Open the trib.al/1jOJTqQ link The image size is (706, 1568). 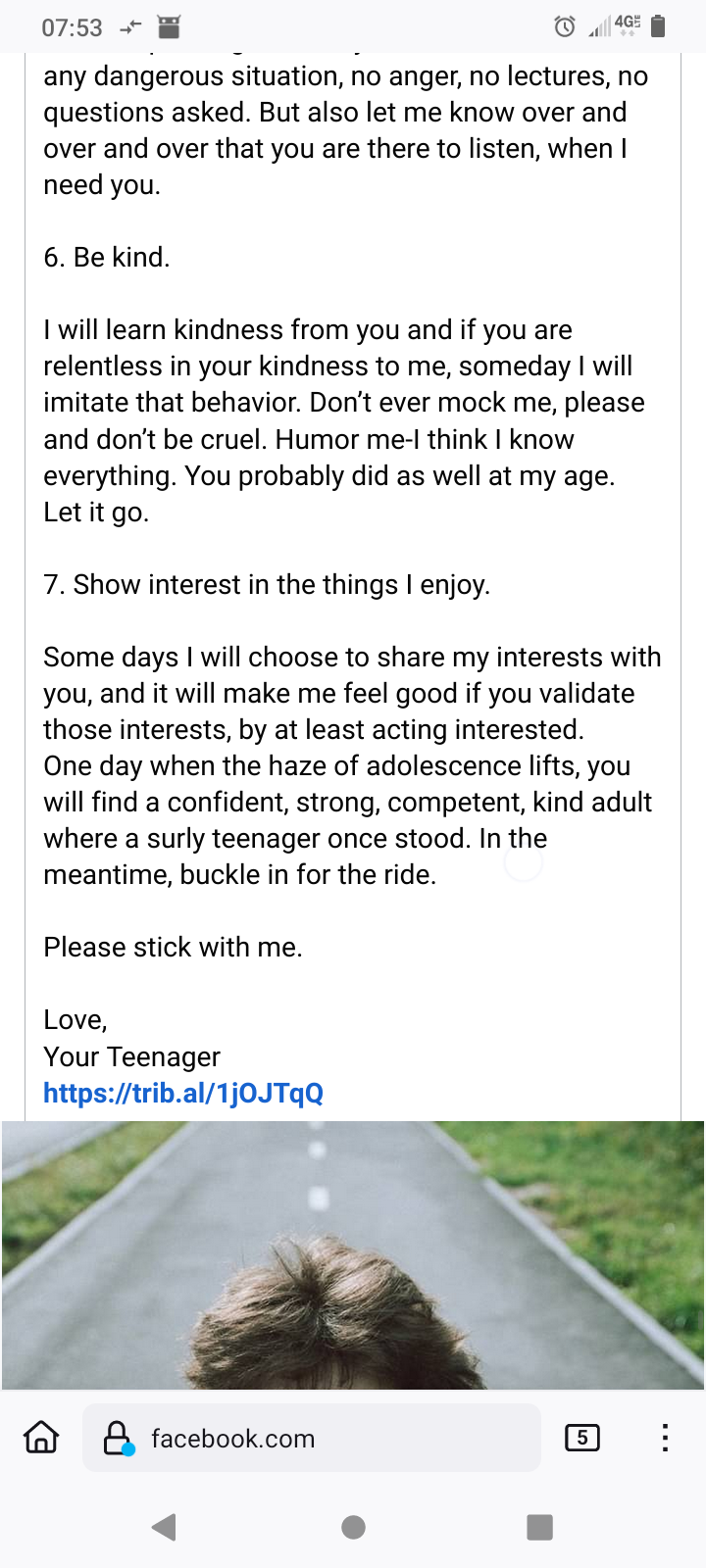coord(183,1093)
